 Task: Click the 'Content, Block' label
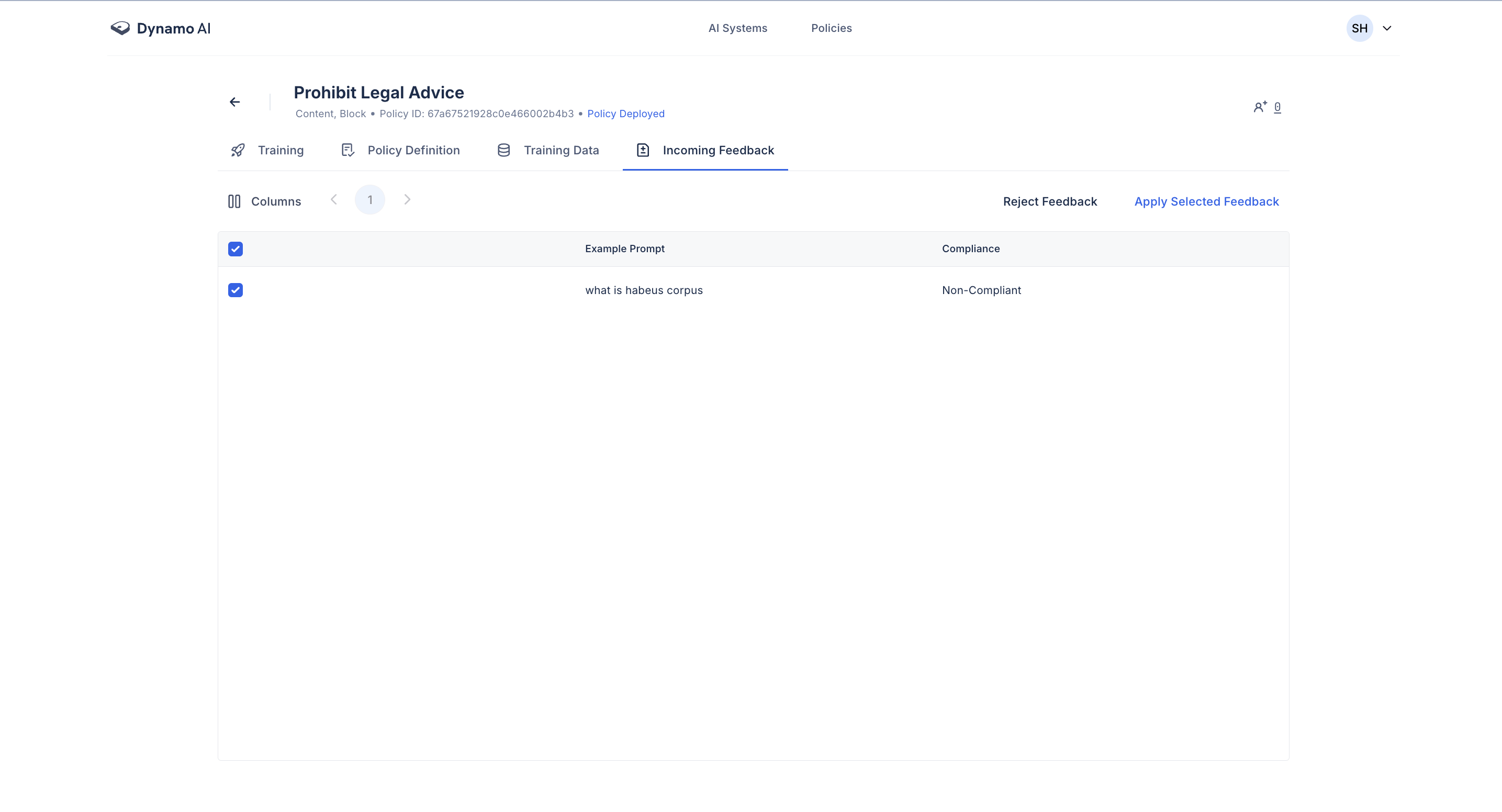coord(331,114)
